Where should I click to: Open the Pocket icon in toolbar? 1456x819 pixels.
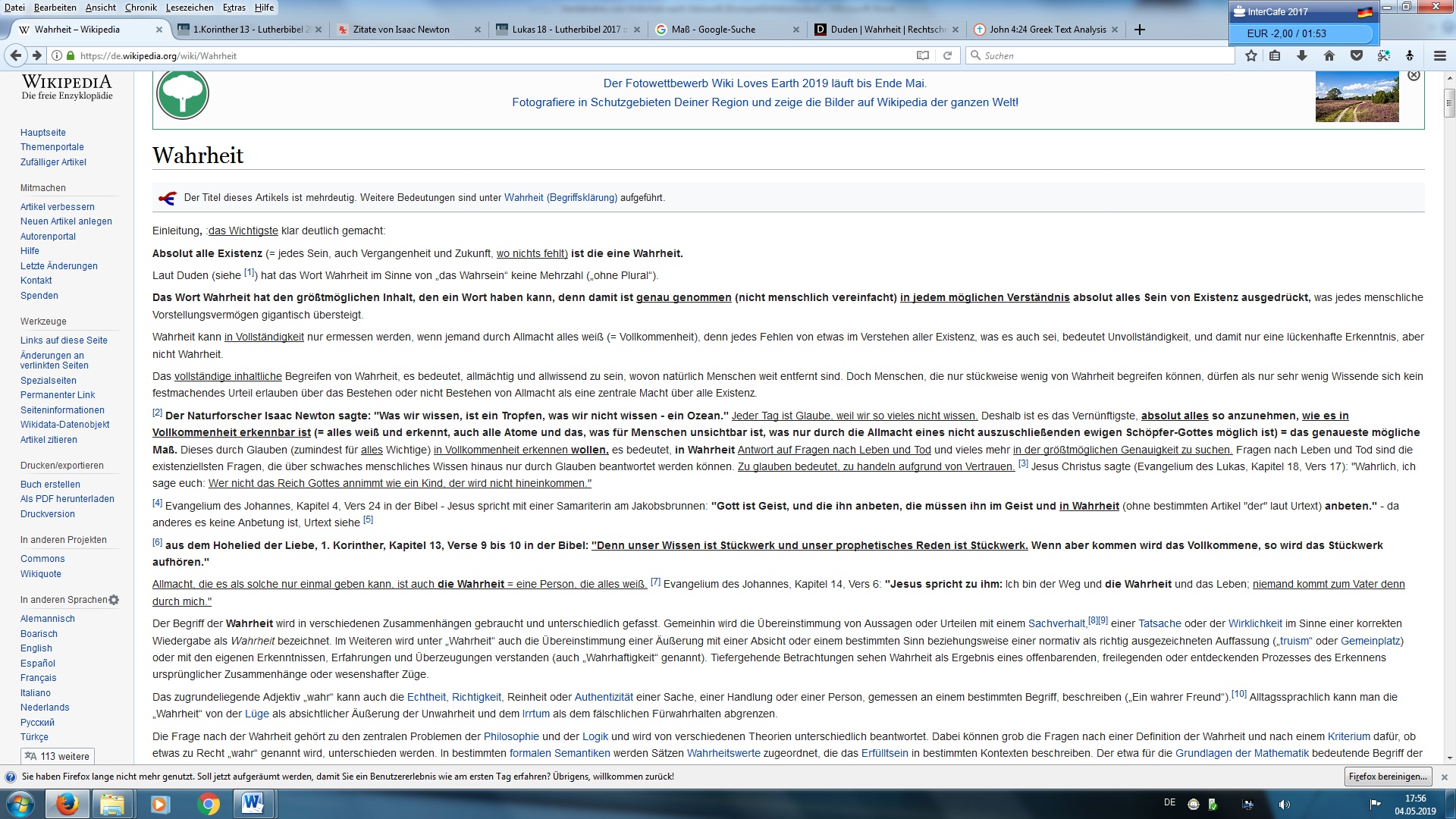click(x=1357, y=55)
